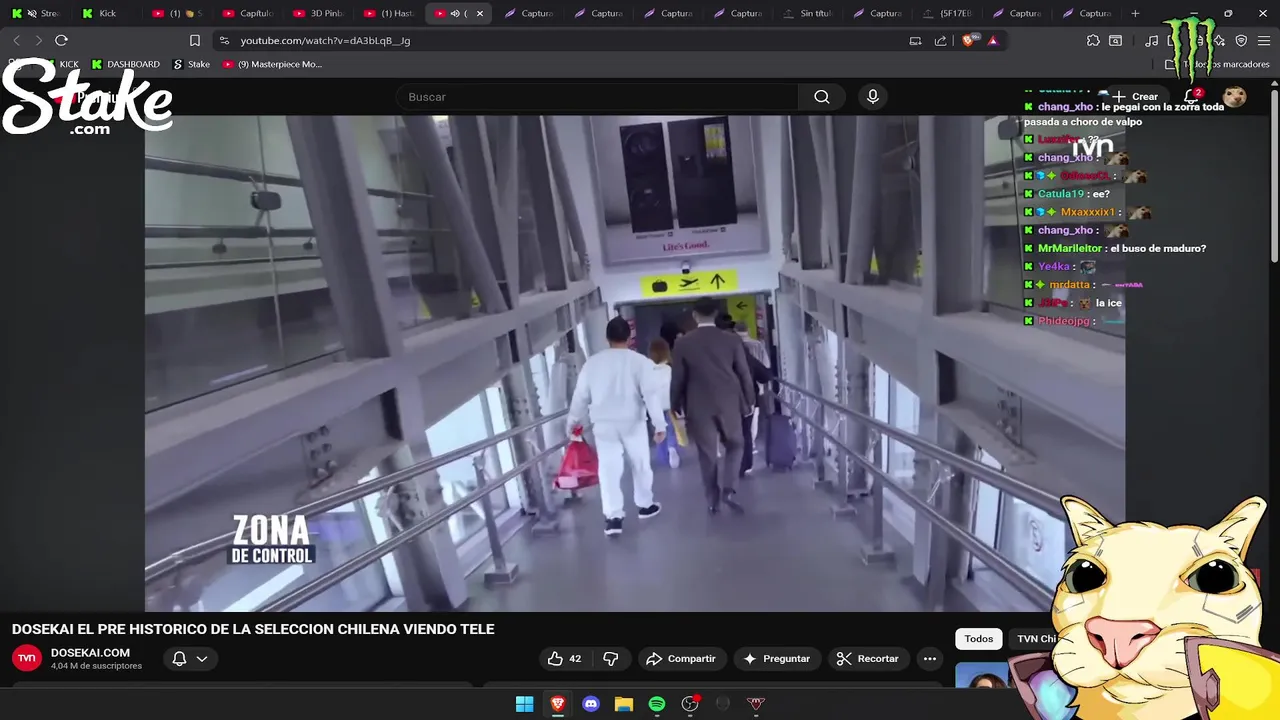Click the YouTube search magnifier button
The image size is (1280, 720).
pos(822,97)
